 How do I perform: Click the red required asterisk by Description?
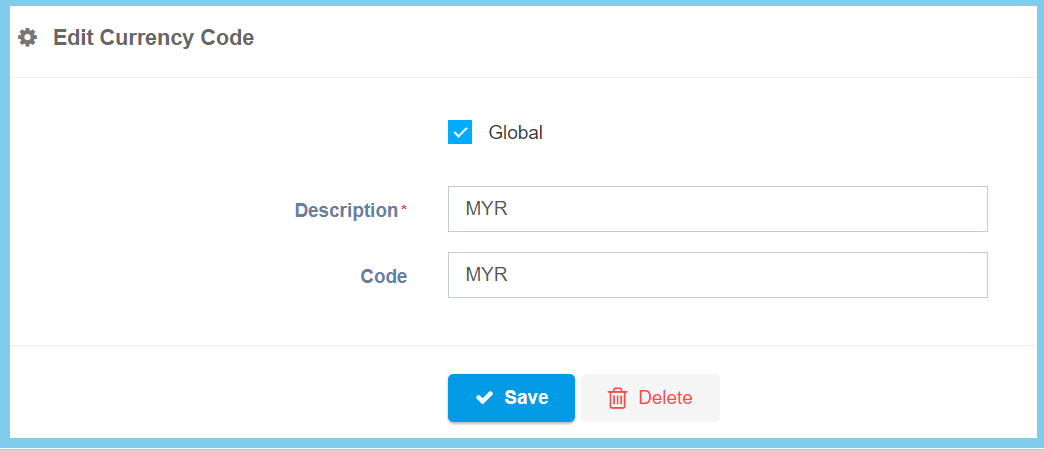404,208
